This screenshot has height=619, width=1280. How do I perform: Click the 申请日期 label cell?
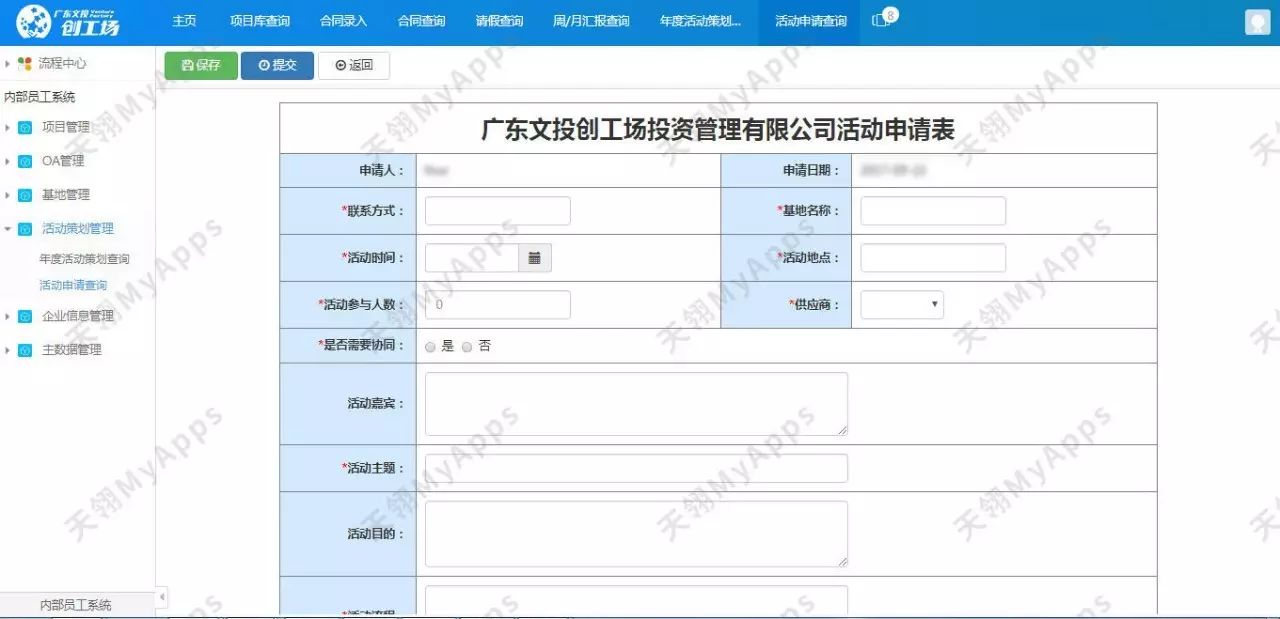pyautogui.click(x=786, y=171)
